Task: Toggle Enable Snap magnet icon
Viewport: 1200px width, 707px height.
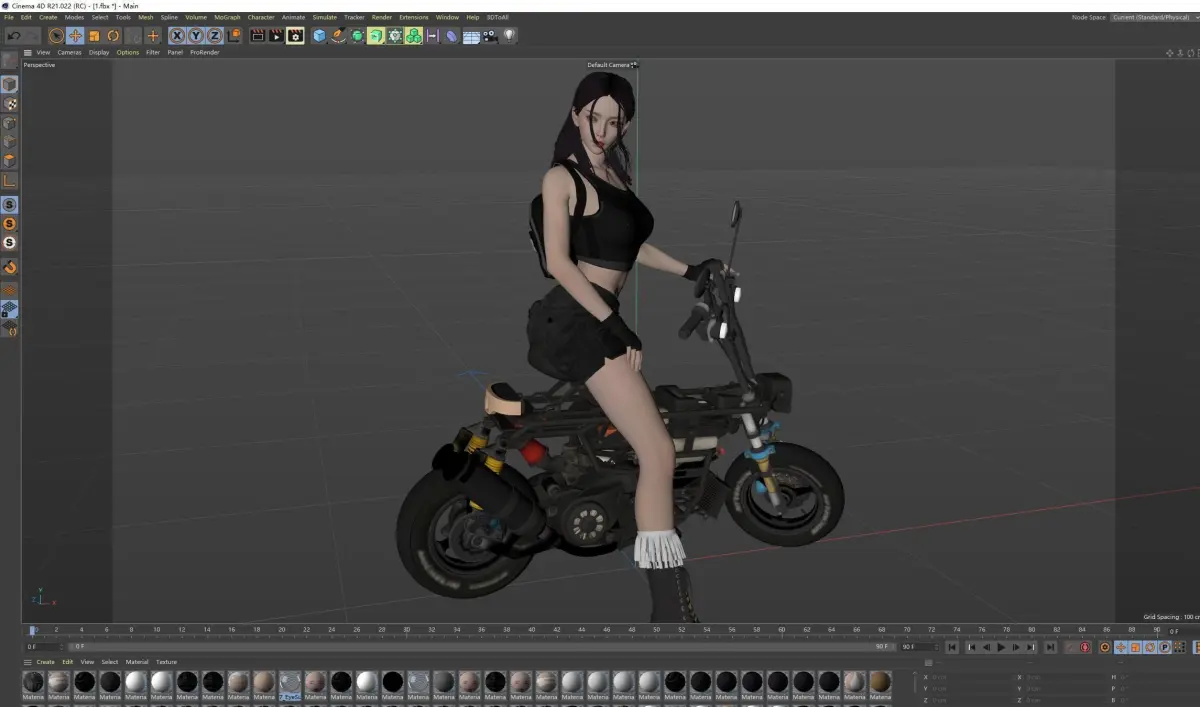Action: tap(9, 267)
